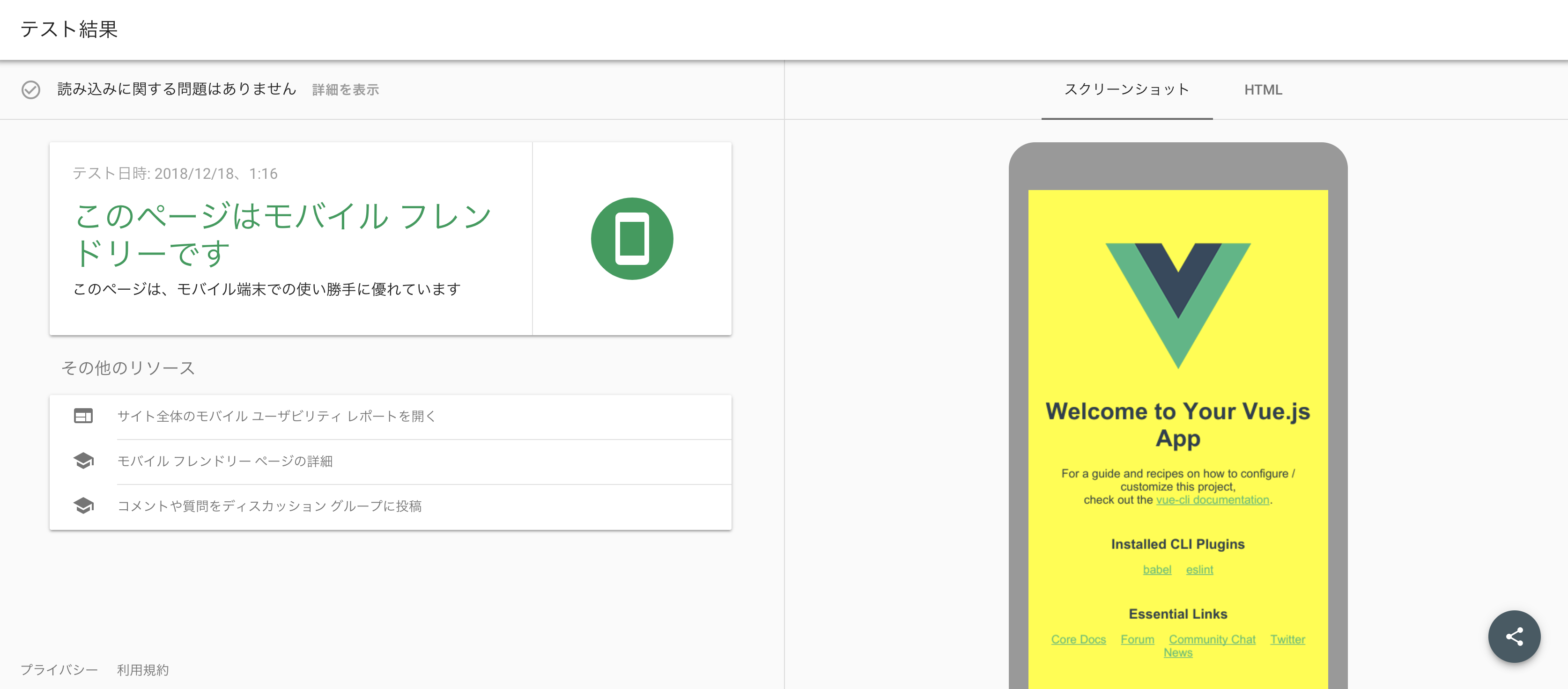Click the usability report layout icon

pyautogui.click(x=83, y=416)
